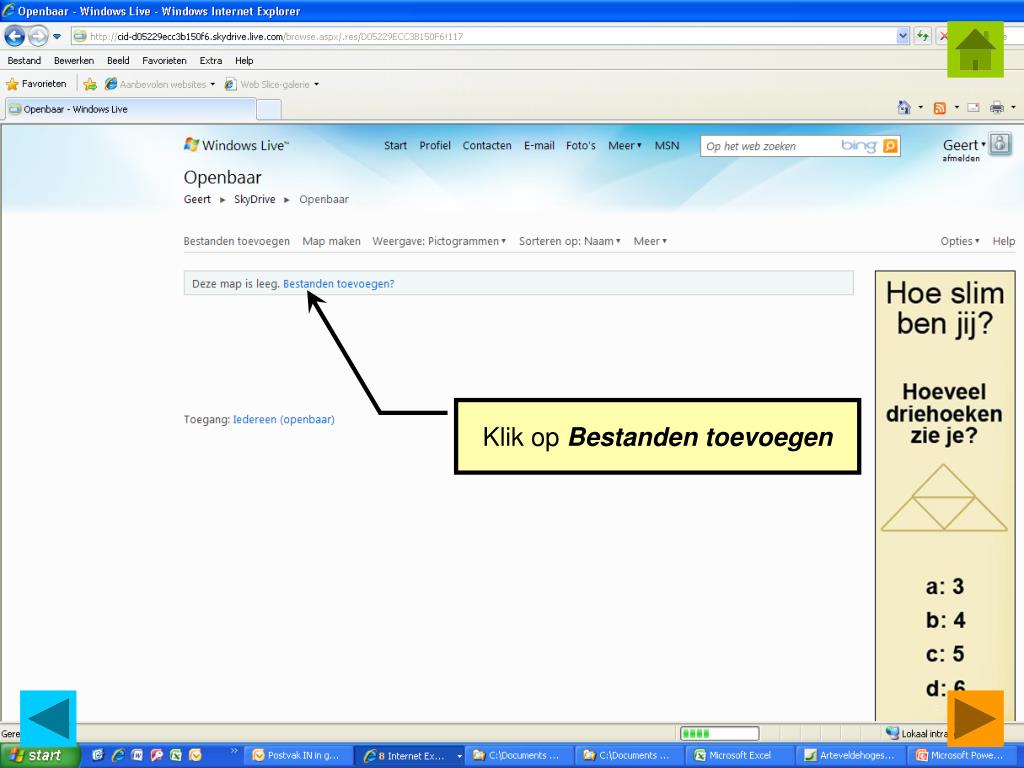The height and width of the screenshot is (768, 1024).
Task: Open the Start link in Windows Live header
Action: [x=395, y=146]
